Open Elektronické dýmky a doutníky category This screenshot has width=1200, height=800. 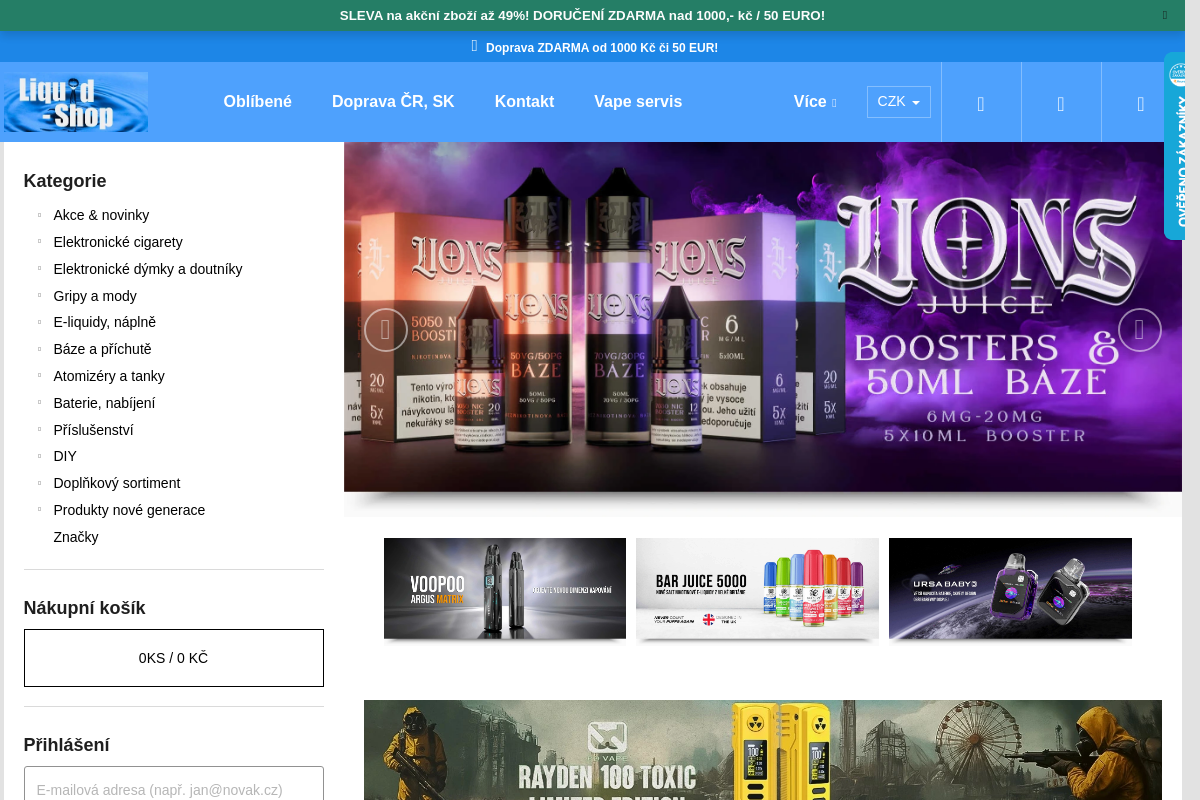pyautogui.click(x=148, y=269)
